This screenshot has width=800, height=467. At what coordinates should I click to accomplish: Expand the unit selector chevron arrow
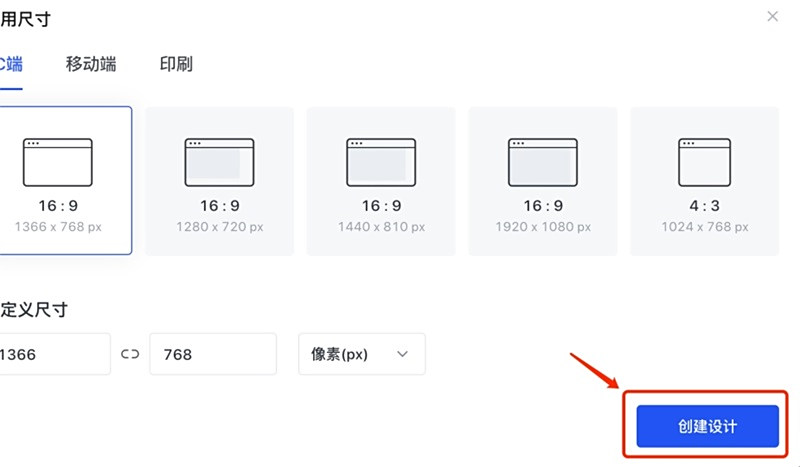(403, 354)
